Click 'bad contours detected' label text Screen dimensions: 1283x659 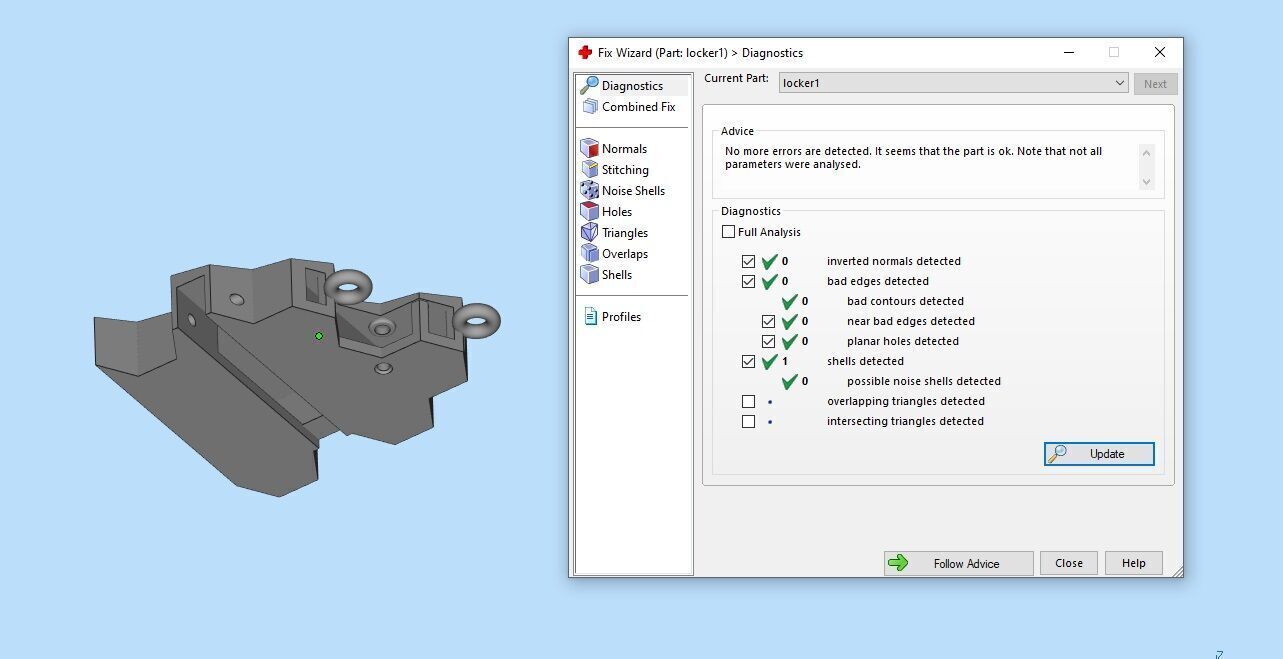coord(905,301)
